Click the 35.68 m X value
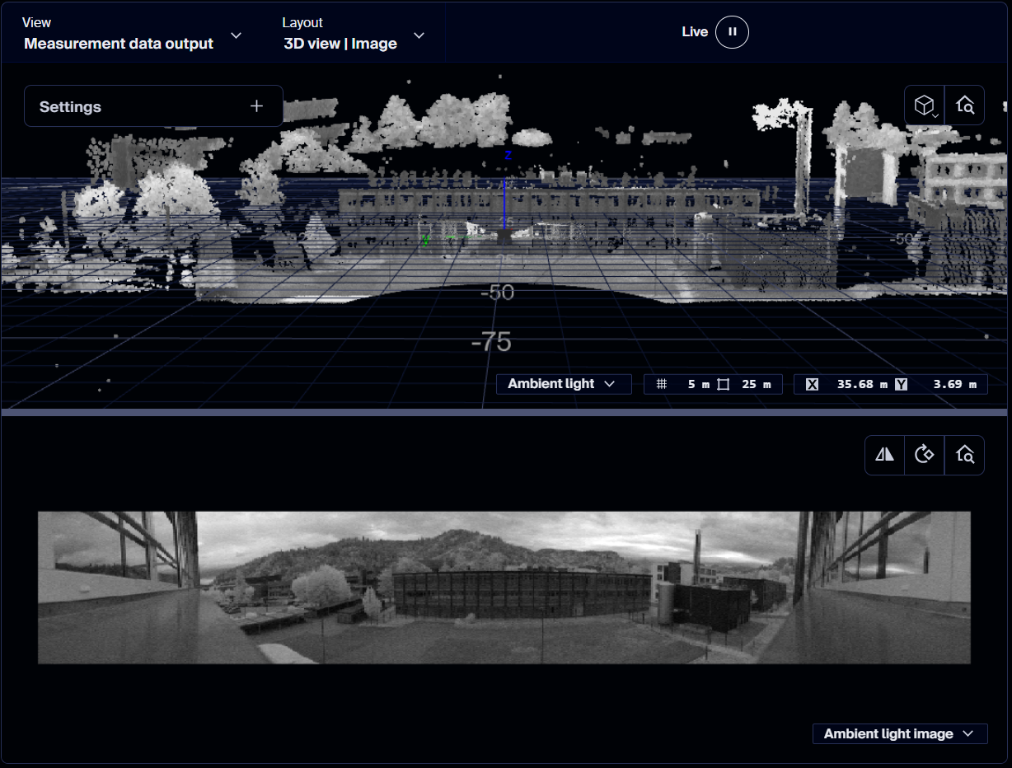This screenshot has height=768, width=1012. coord(862,385)
